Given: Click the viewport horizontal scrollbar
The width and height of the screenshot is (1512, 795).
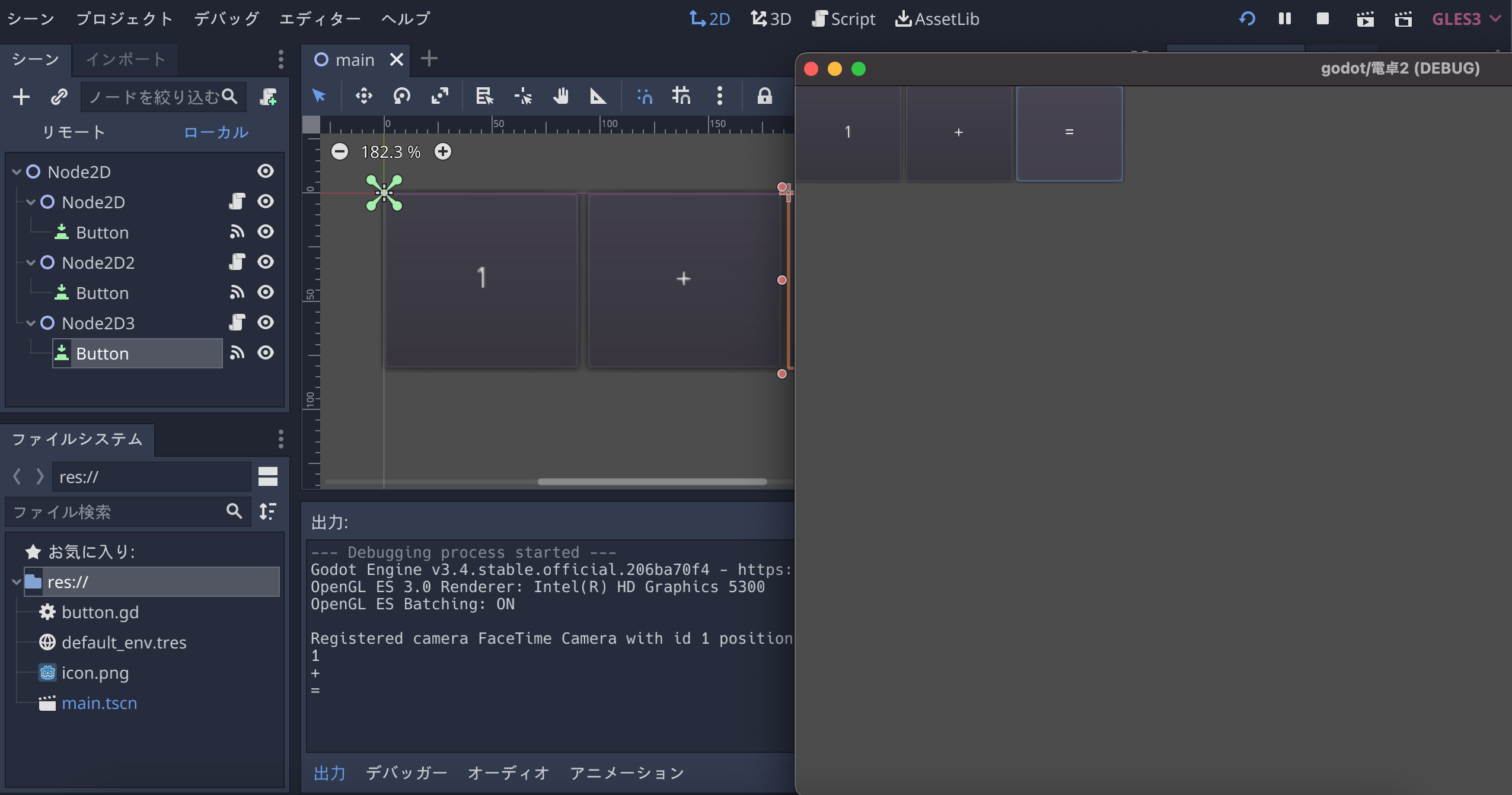Looking at the screenshot, I should tap(652, 482).
